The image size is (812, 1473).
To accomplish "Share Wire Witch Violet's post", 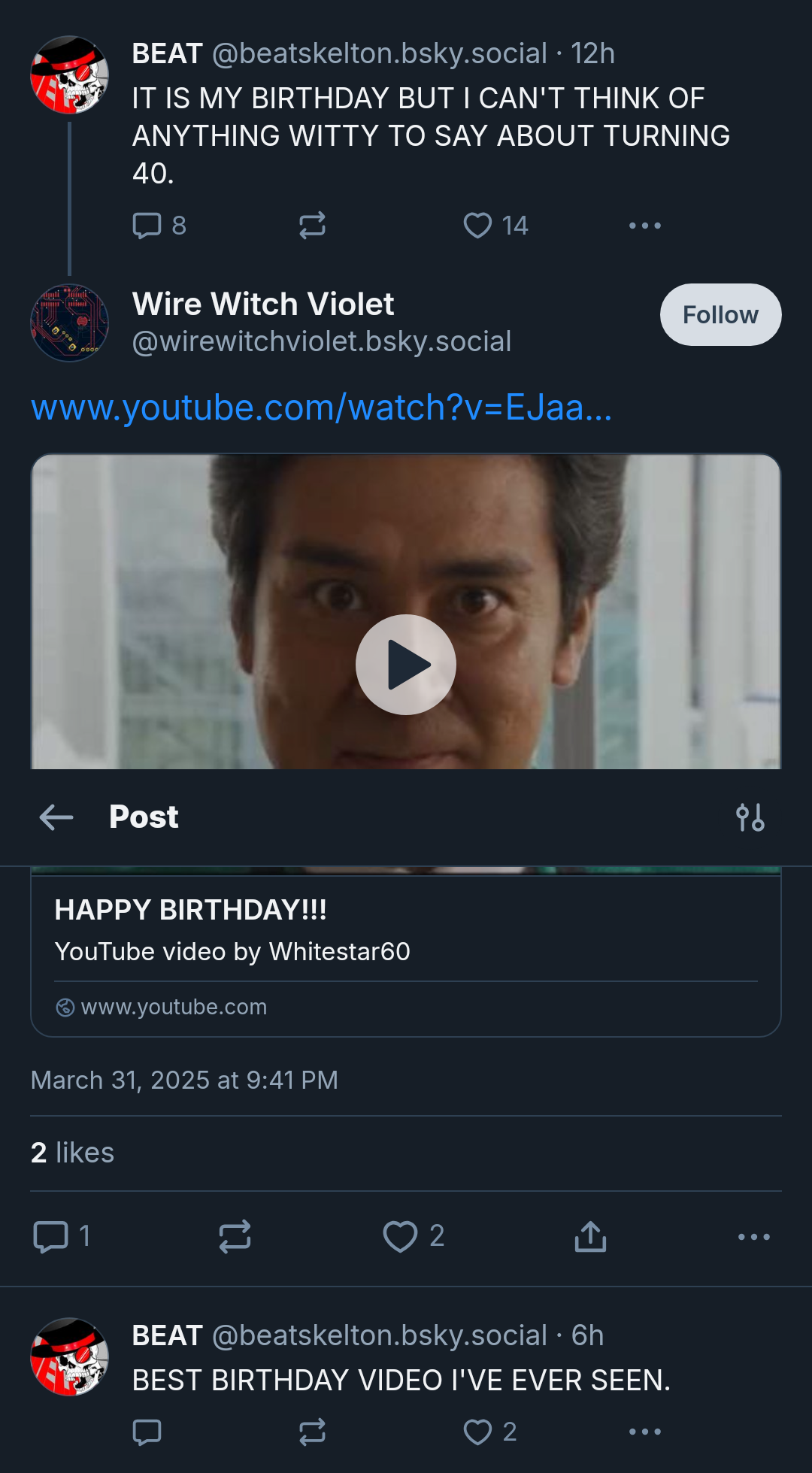I will point(590,1236).
